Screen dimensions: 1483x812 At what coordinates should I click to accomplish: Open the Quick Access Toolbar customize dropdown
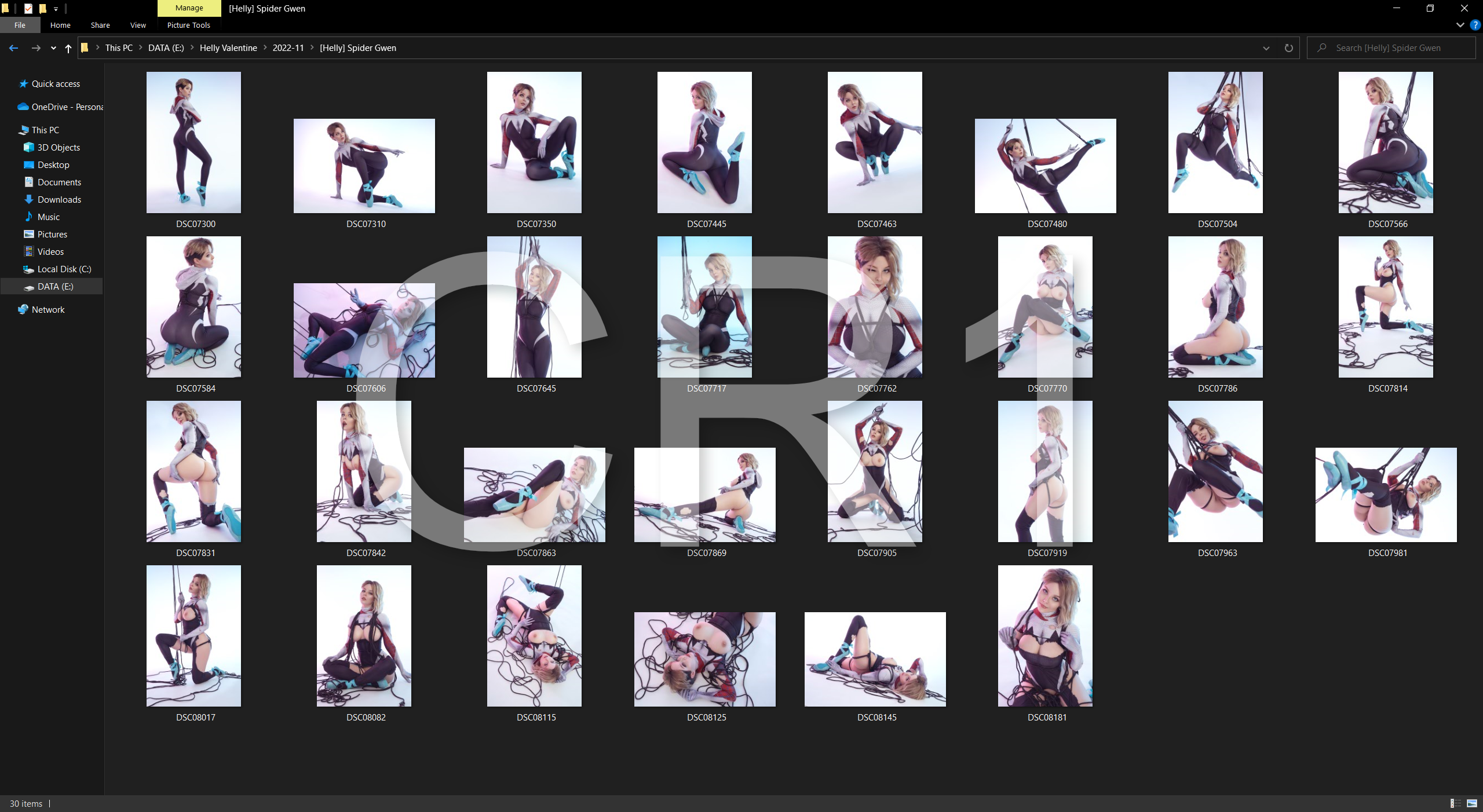coord(56,9)
